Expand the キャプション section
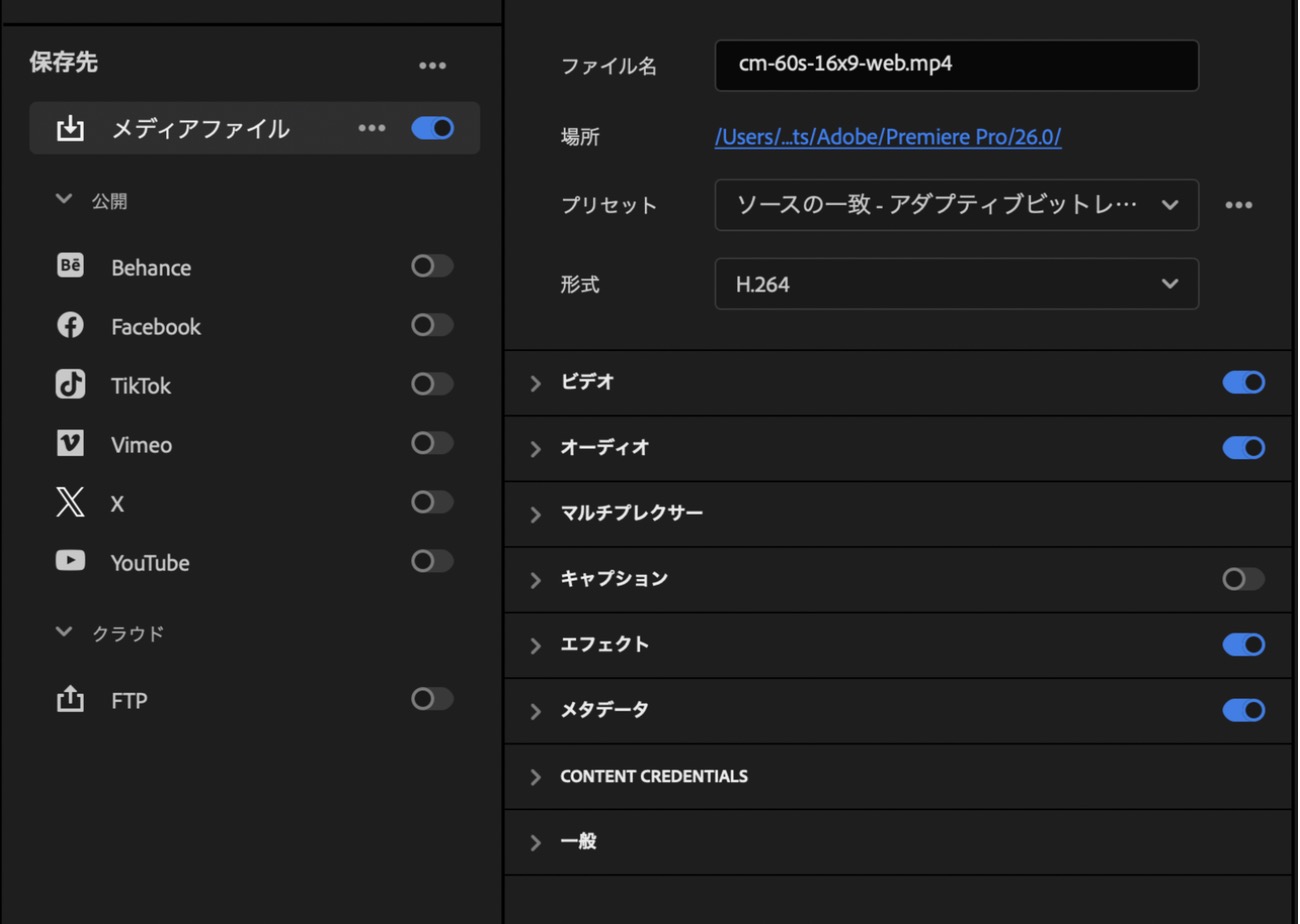Image resolution: width=1300 pixels, height=924 pixels. (536, 580)
